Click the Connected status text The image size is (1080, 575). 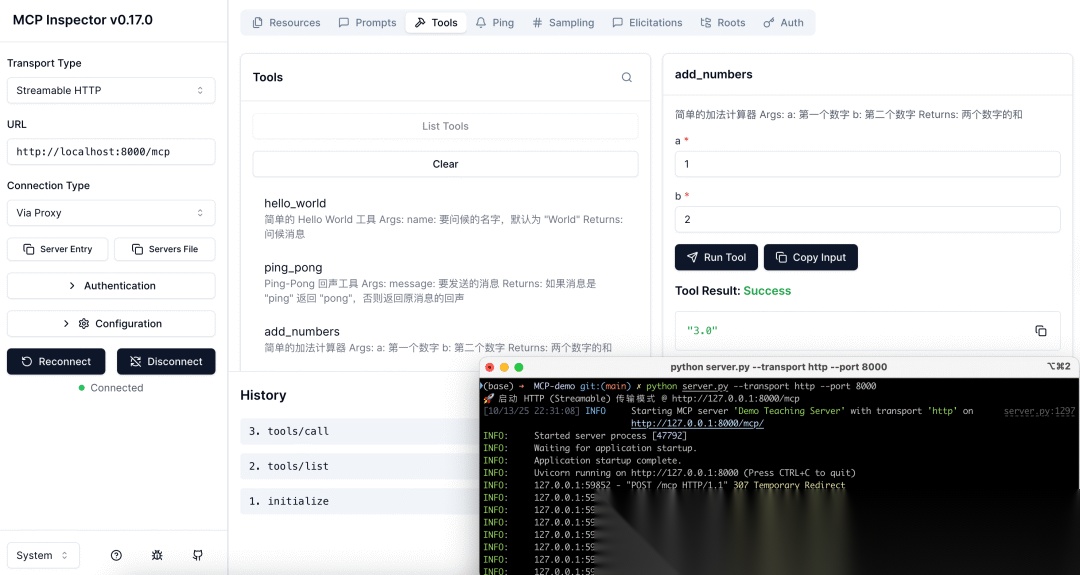pyautogui.click(x=116, y=388)
